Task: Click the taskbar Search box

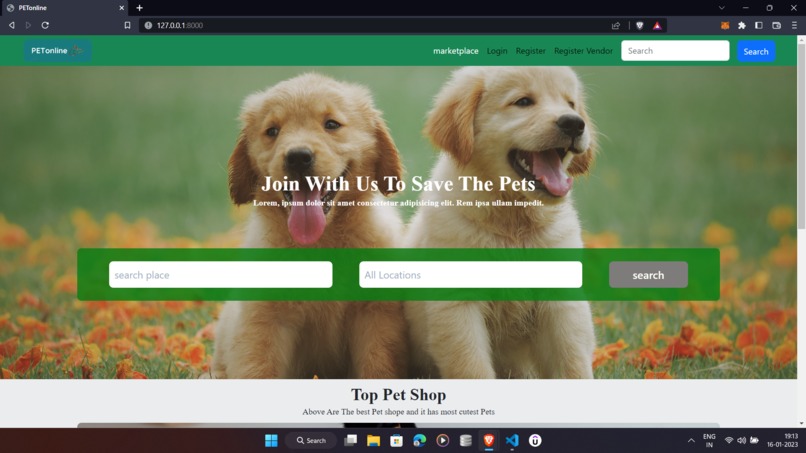Action: 312,441
